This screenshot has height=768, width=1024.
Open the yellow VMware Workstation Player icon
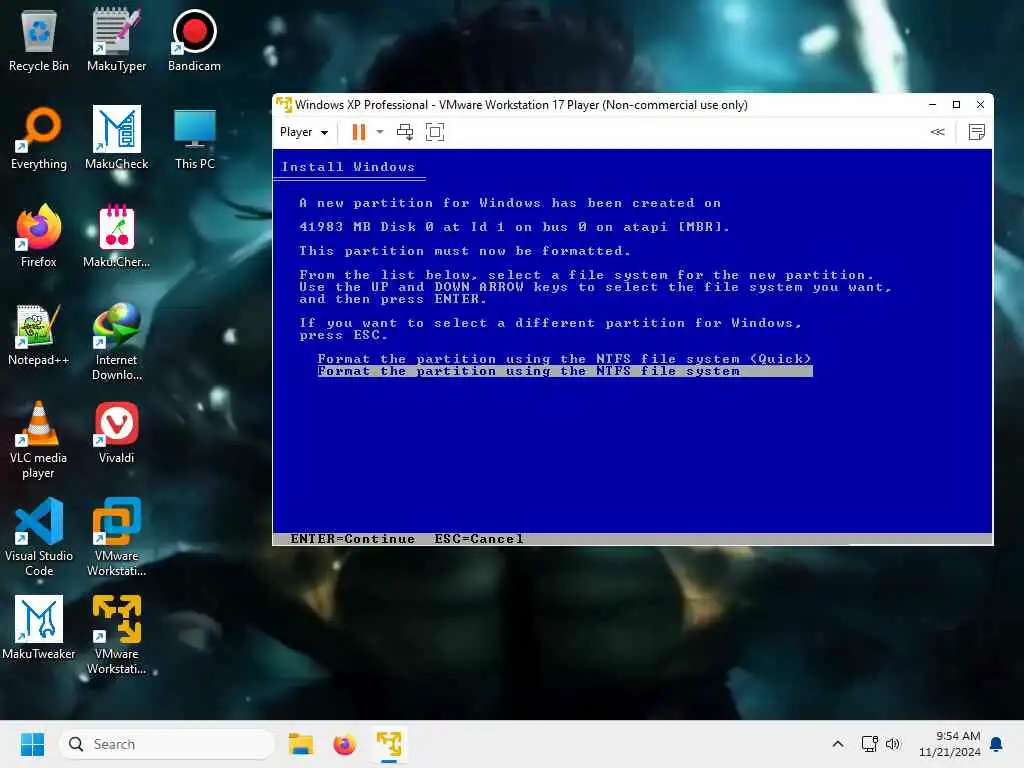tap(116, 635)
